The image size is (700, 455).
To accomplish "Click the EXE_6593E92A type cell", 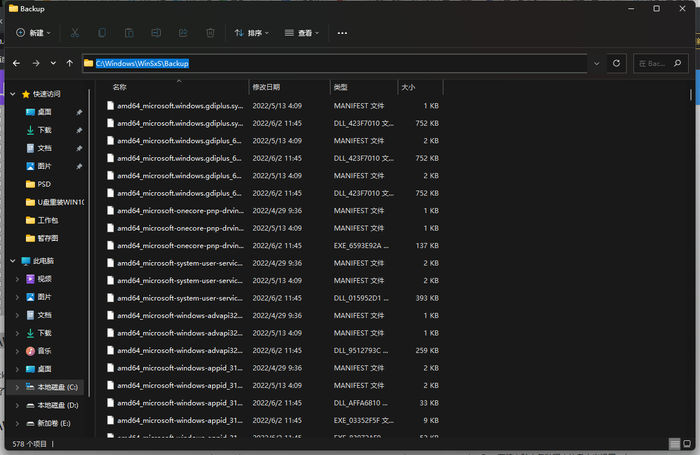I will point(361,246).
